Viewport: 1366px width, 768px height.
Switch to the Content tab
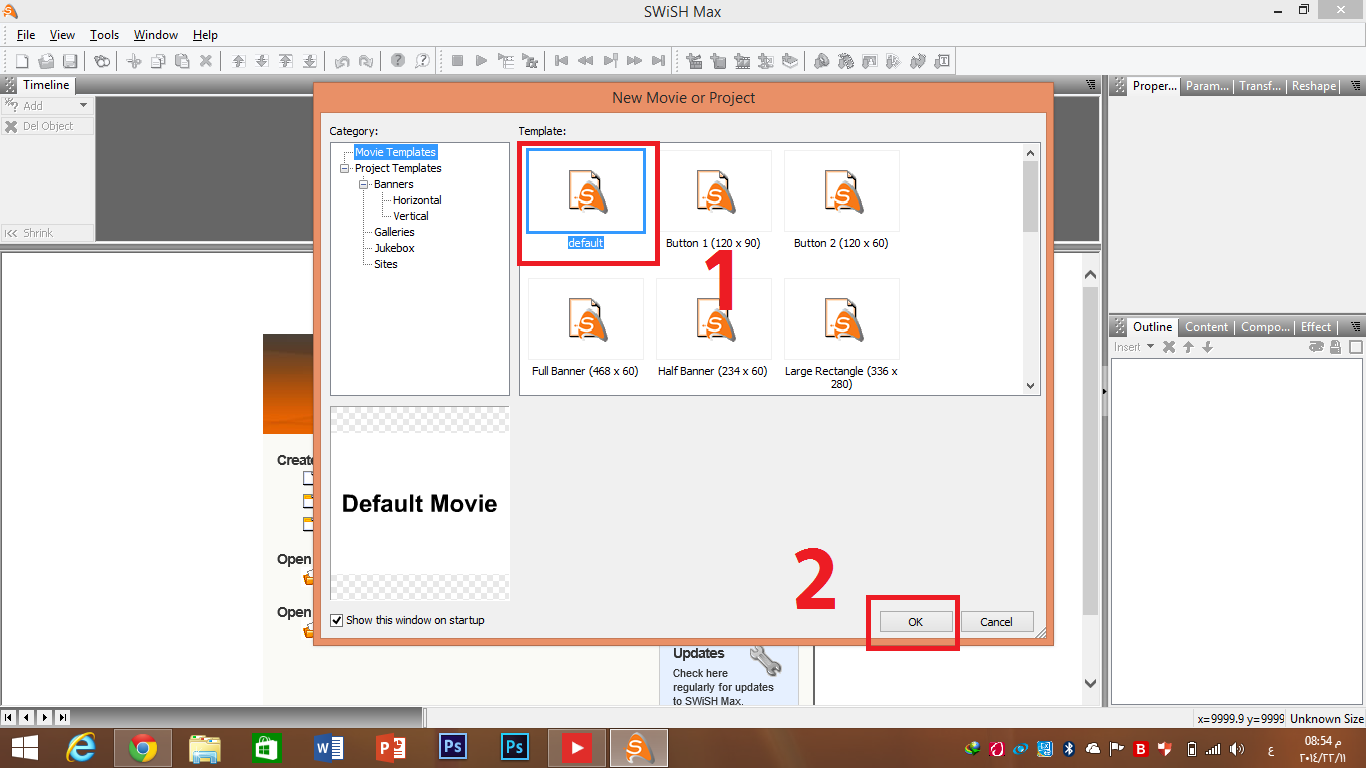click(x=1206, y=327)
